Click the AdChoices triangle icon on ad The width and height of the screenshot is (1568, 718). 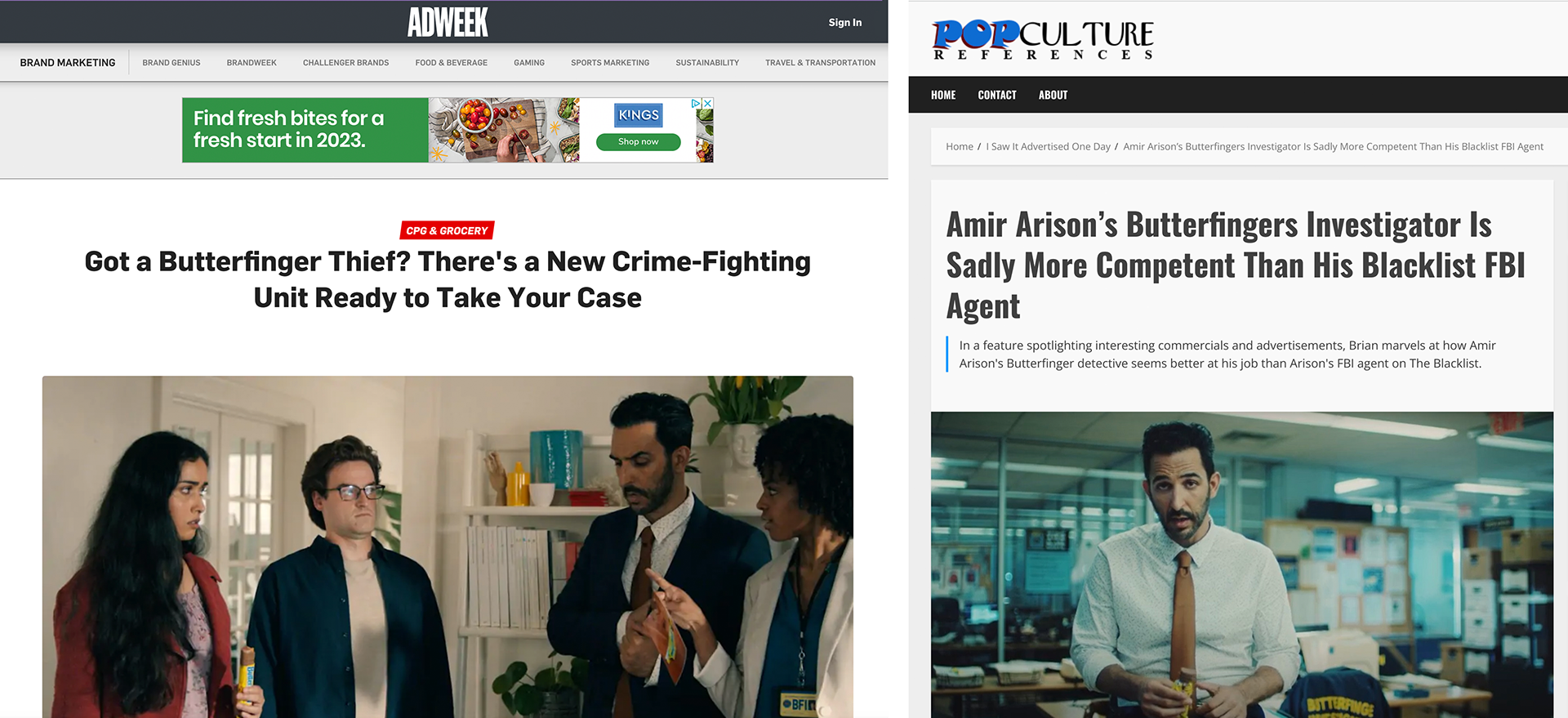click(x=697, y=104)
